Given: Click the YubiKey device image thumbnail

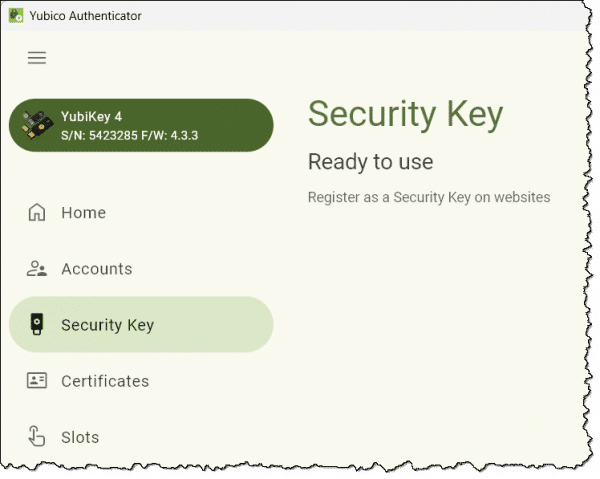Looking at the screenshot, I should pyautogui.click(x=37, y=125).
